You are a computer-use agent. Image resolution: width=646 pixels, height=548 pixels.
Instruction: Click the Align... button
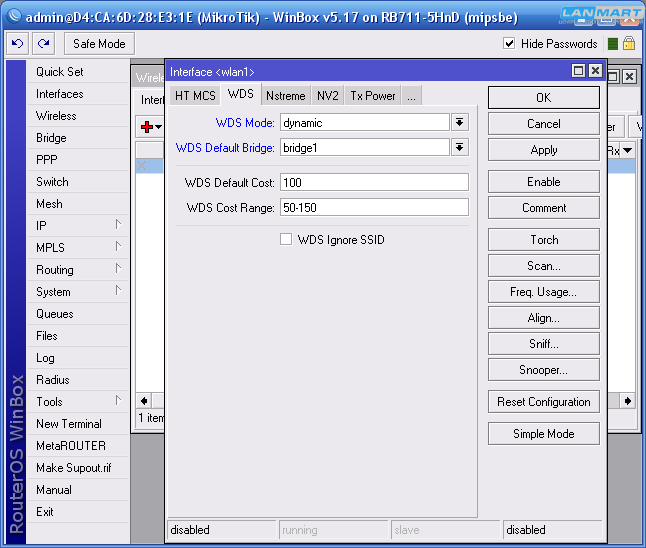pos(543,318)
